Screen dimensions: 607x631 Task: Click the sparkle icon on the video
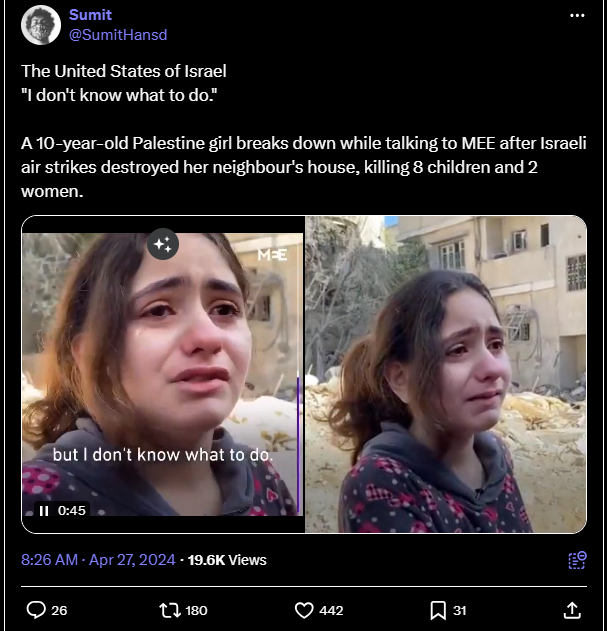[x=163, y=244]
